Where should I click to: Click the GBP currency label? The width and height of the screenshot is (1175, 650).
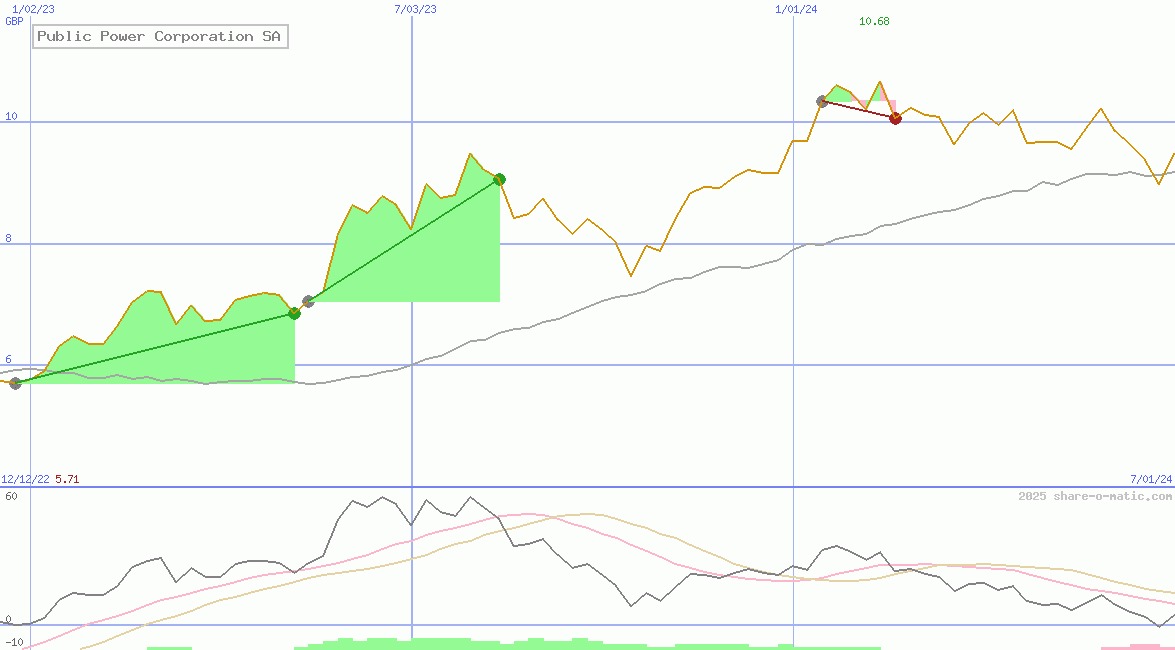14,21
